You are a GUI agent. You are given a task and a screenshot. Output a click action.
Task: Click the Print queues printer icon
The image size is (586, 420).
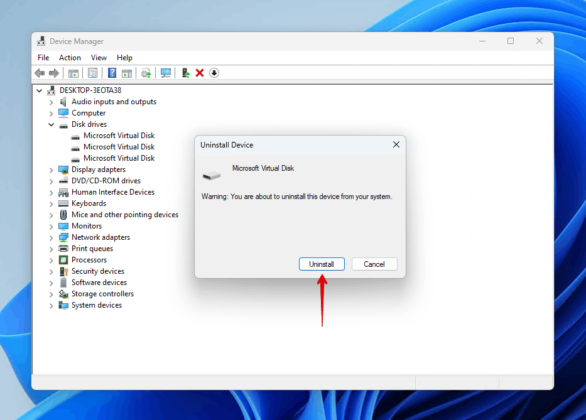64,248
